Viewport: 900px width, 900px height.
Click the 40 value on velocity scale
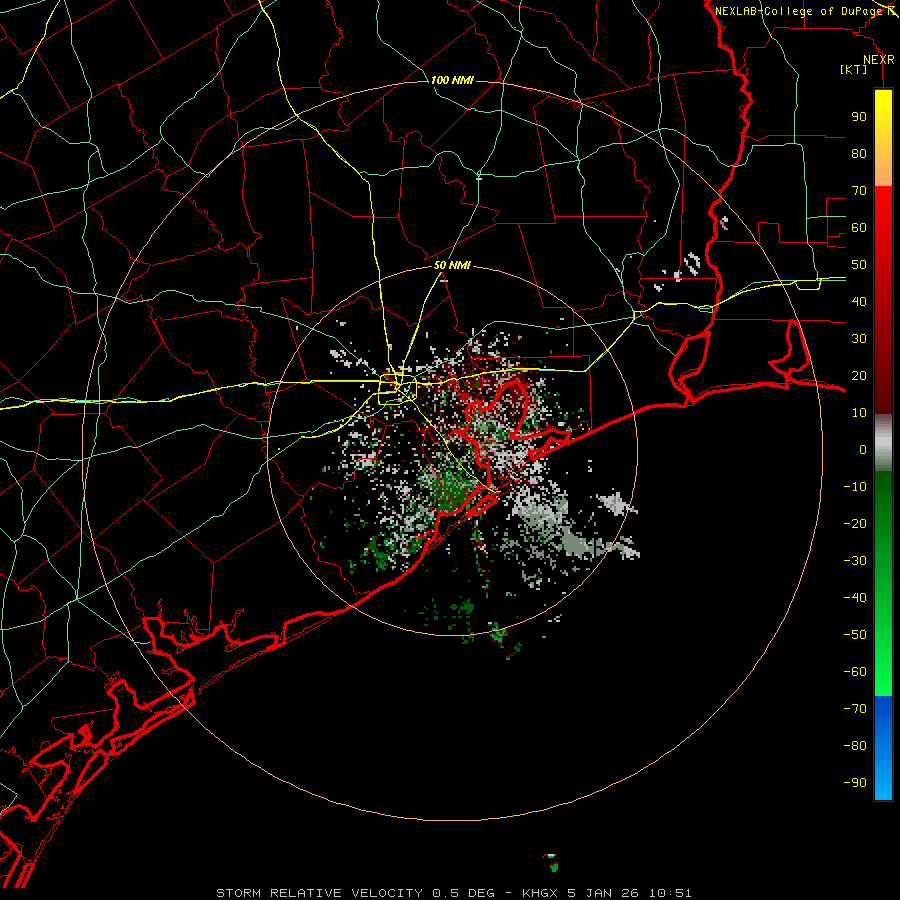(859, 302)
